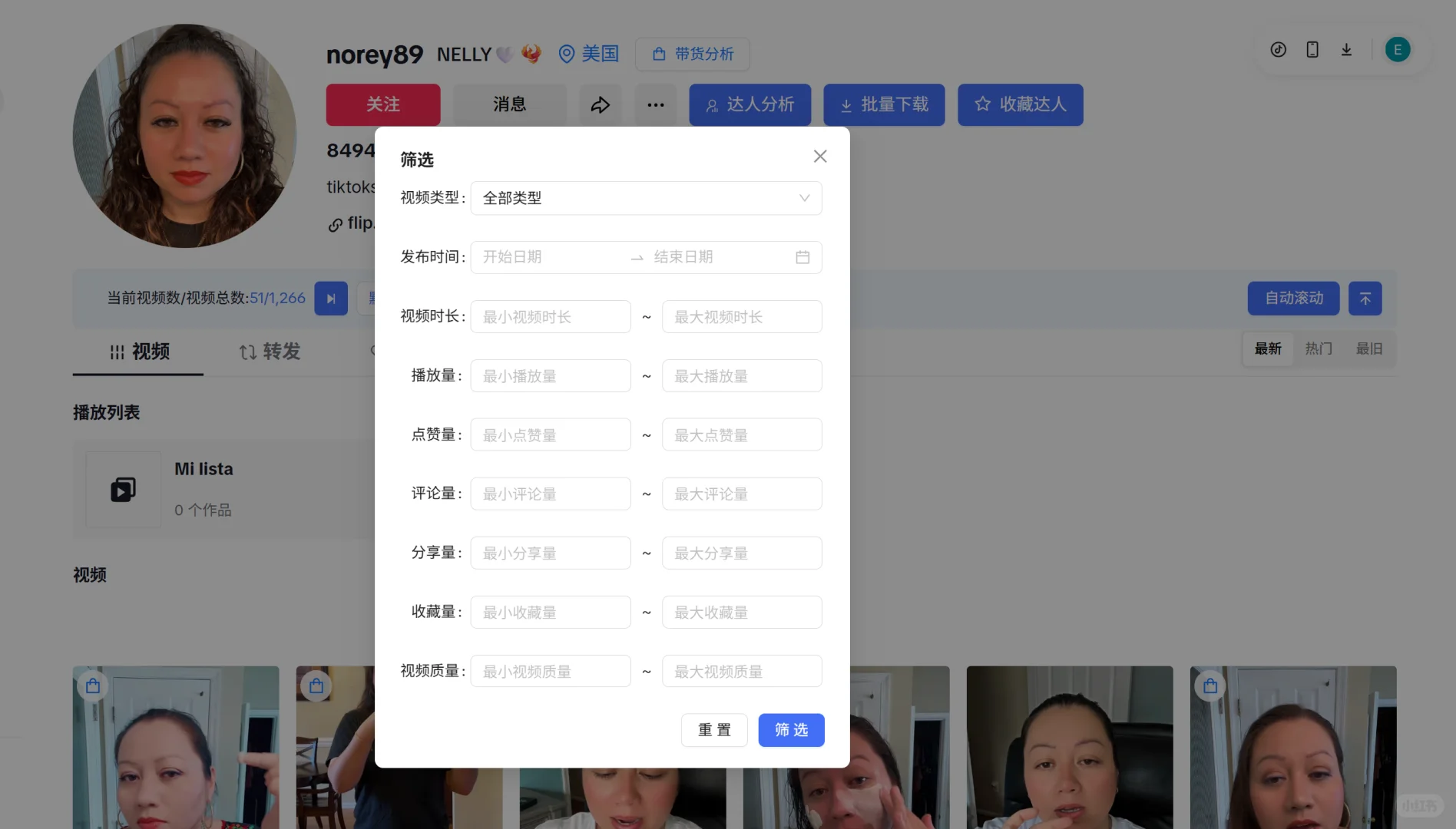Switch to the 转发 tab
The width and height of the screenshot is (1456, 829).
(x=268, y=352)
